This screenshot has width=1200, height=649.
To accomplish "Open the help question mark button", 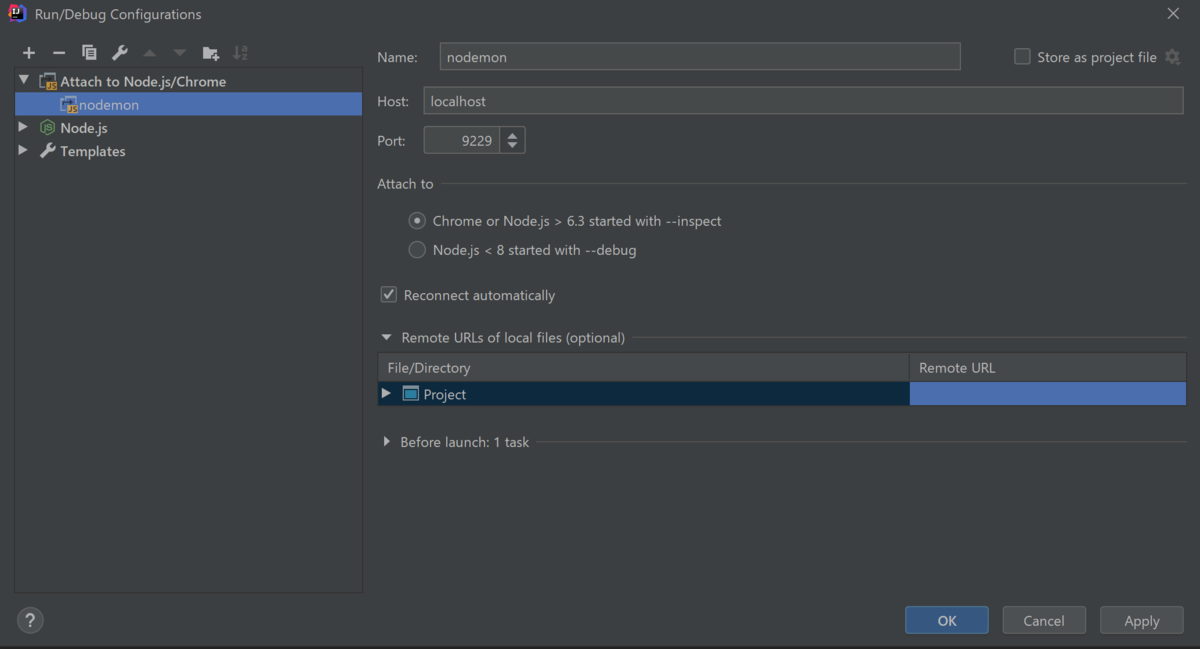I will (31, 620).
